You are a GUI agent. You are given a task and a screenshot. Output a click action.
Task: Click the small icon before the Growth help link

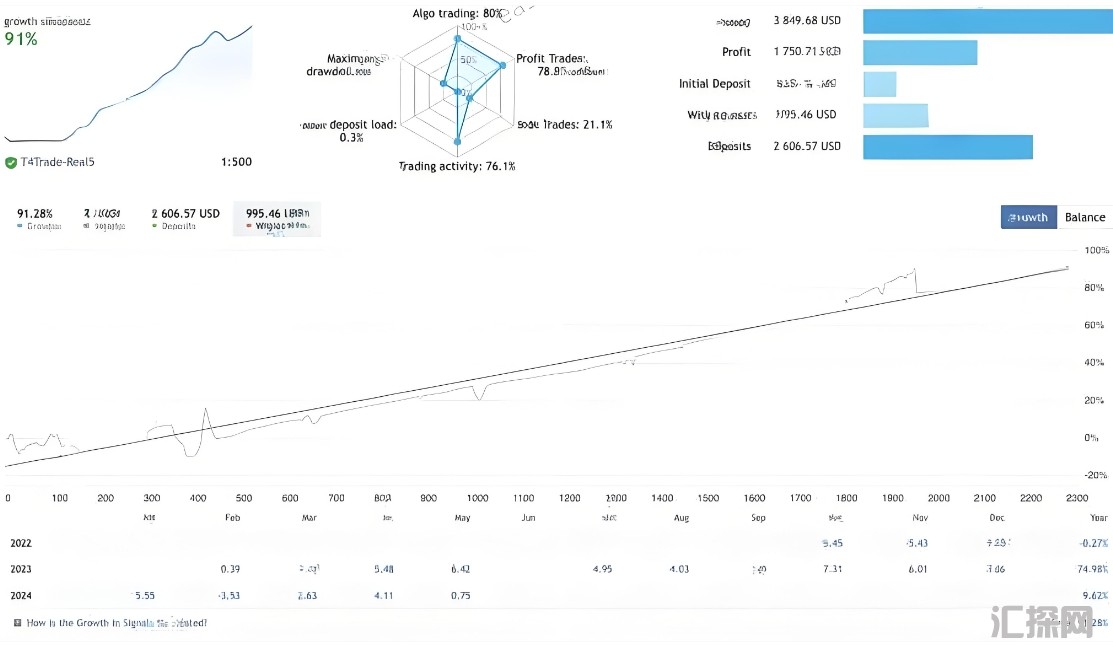click(18, 623)
